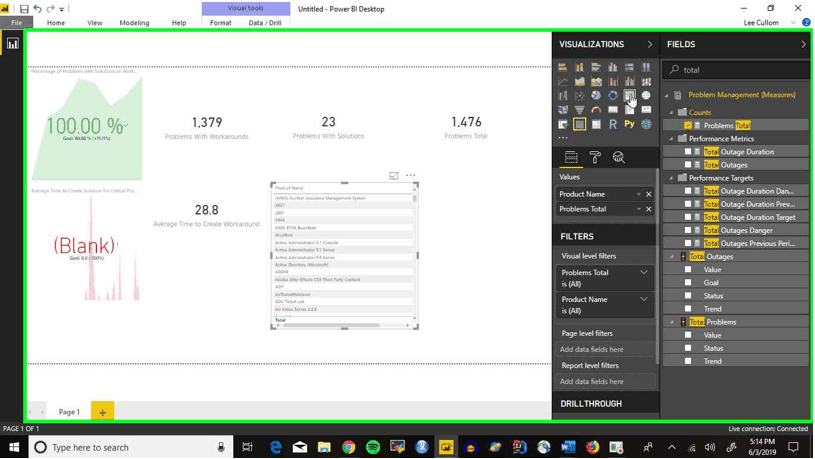Image resolution: width=815 pixels, height=459 pixels.
Task: Select the clustered column chart visualization
Action: [x=613, y=67]
